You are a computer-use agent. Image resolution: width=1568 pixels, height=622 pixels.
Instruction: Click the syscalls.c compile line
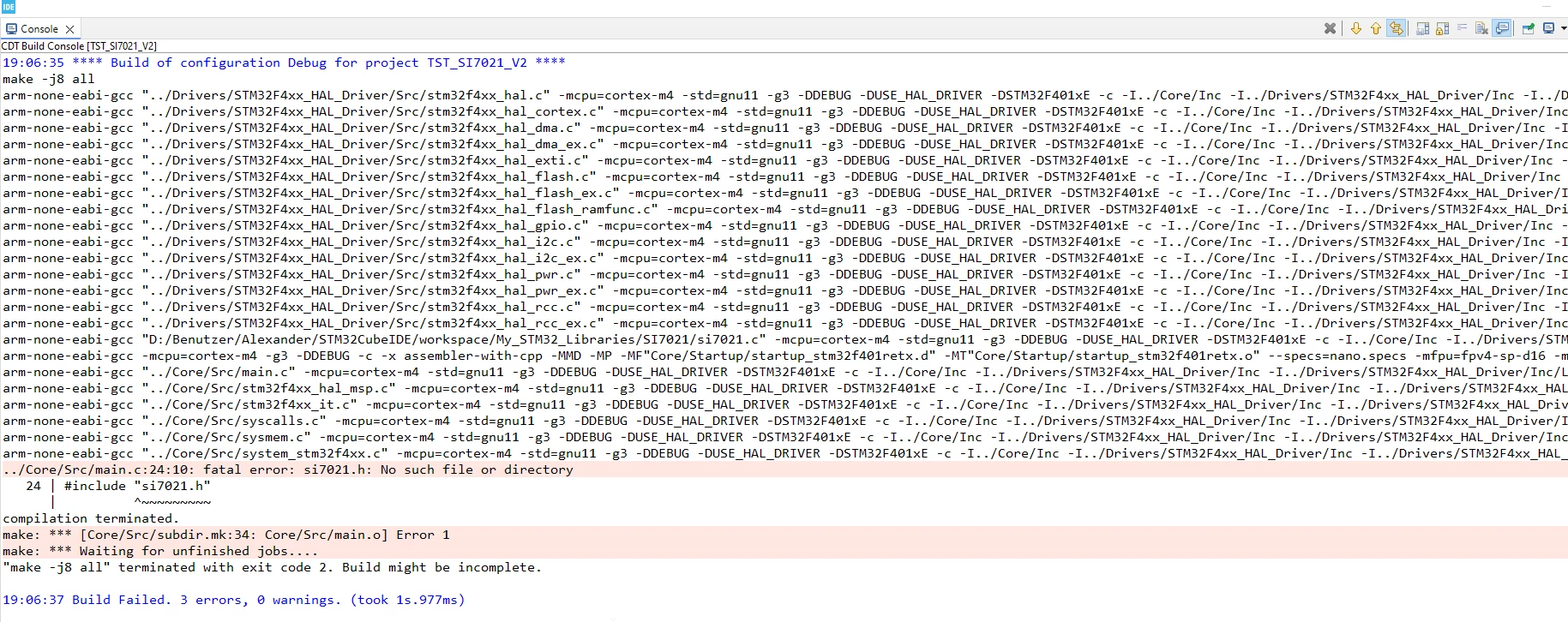click(x=784, y=421)
